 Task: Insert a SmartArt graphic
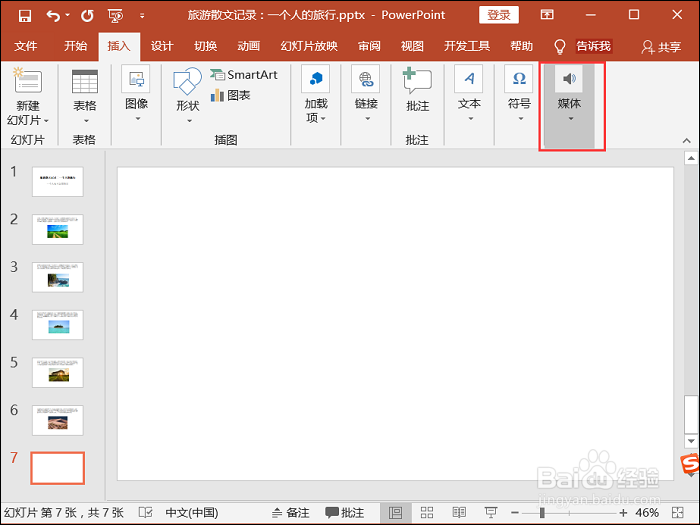[244, 75]
